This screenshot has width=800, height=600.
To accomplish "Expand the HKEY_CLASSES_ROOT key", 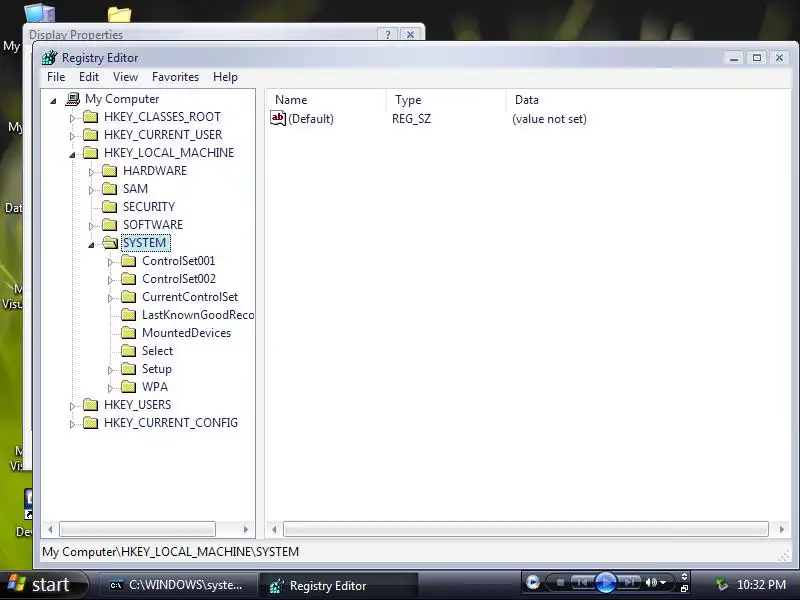I will click(72, 118).
